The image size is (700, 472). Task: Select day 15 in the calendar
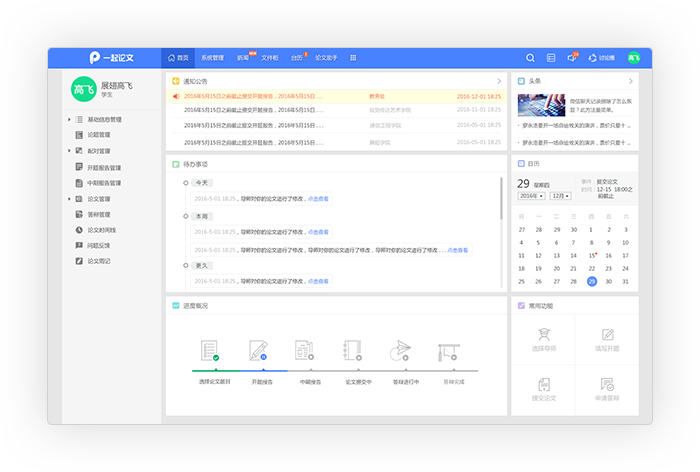pyautogui.click(x=592, y=255)
